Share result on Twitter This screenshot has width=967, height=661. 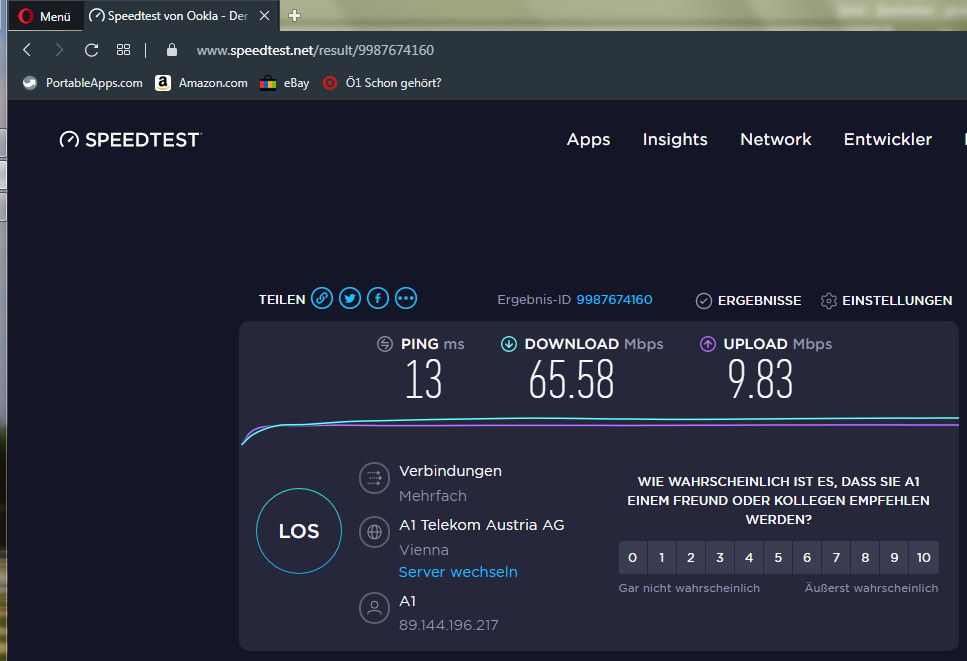pos(350,298)
